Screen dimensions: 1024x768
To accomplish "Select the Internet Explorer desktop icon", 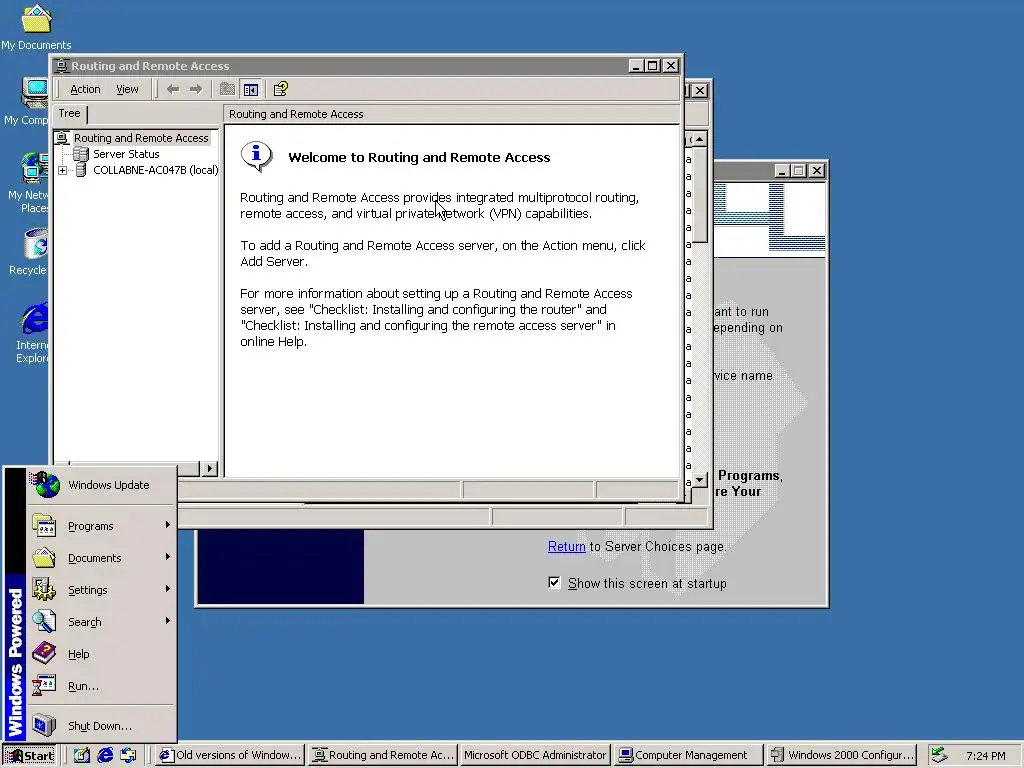I will 31,333.
